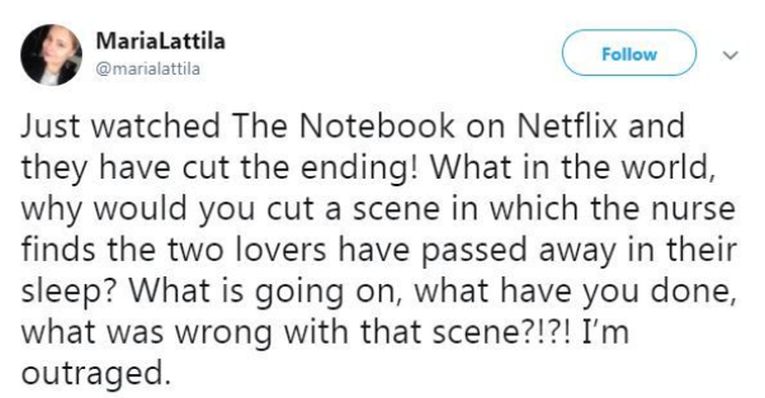The width and height of the screenshot is (765, 398).
Task: Click the final word 'outraged.'
Action: pos(96,375)
